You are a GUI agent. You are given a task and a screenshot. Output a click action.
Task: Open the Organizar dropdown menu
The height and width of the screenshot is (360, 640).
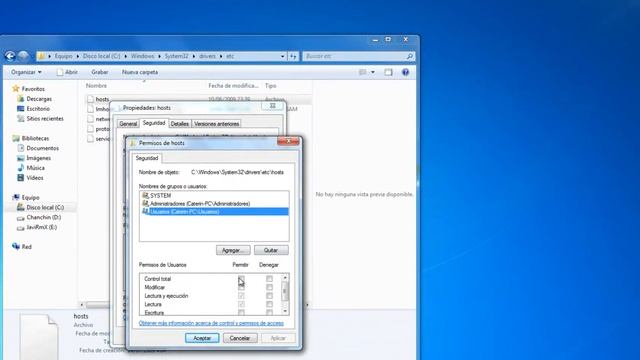click(x=26, y=72)
